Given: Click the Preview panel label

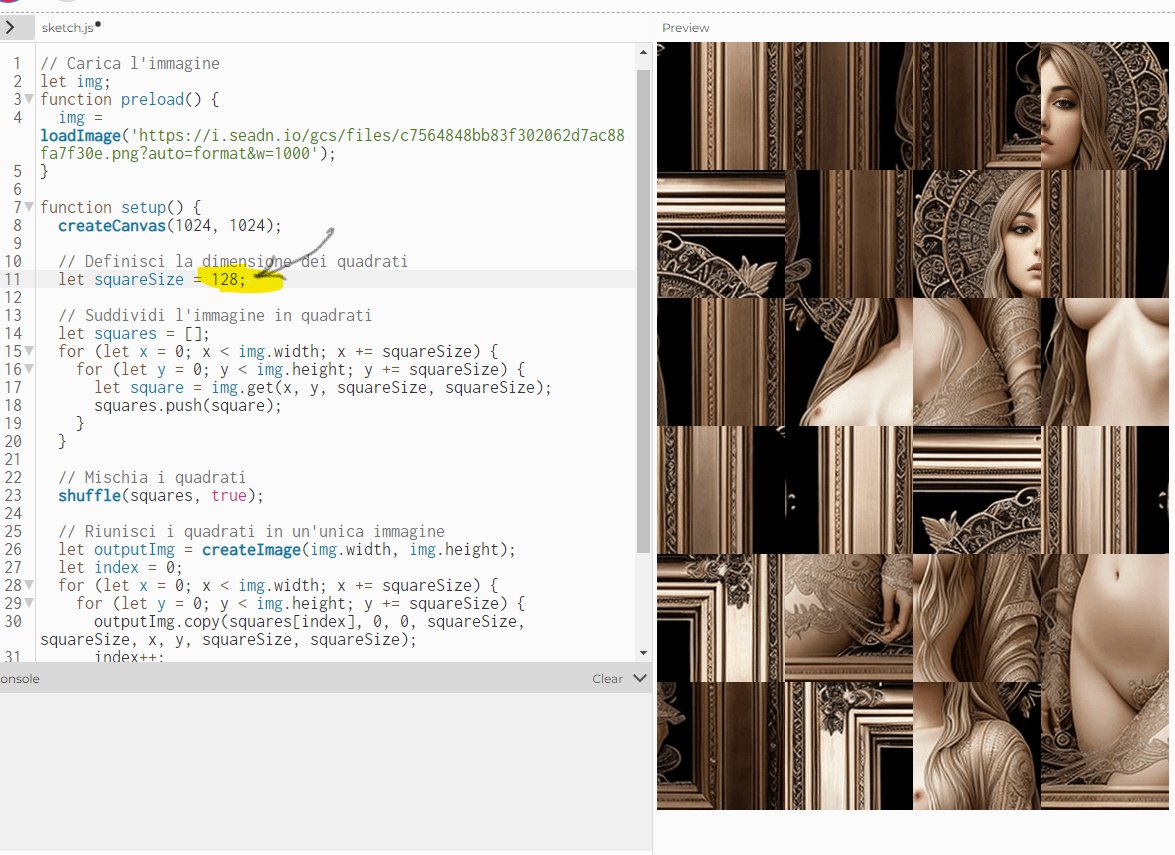Looking at the screenshot, I should 685,28.
